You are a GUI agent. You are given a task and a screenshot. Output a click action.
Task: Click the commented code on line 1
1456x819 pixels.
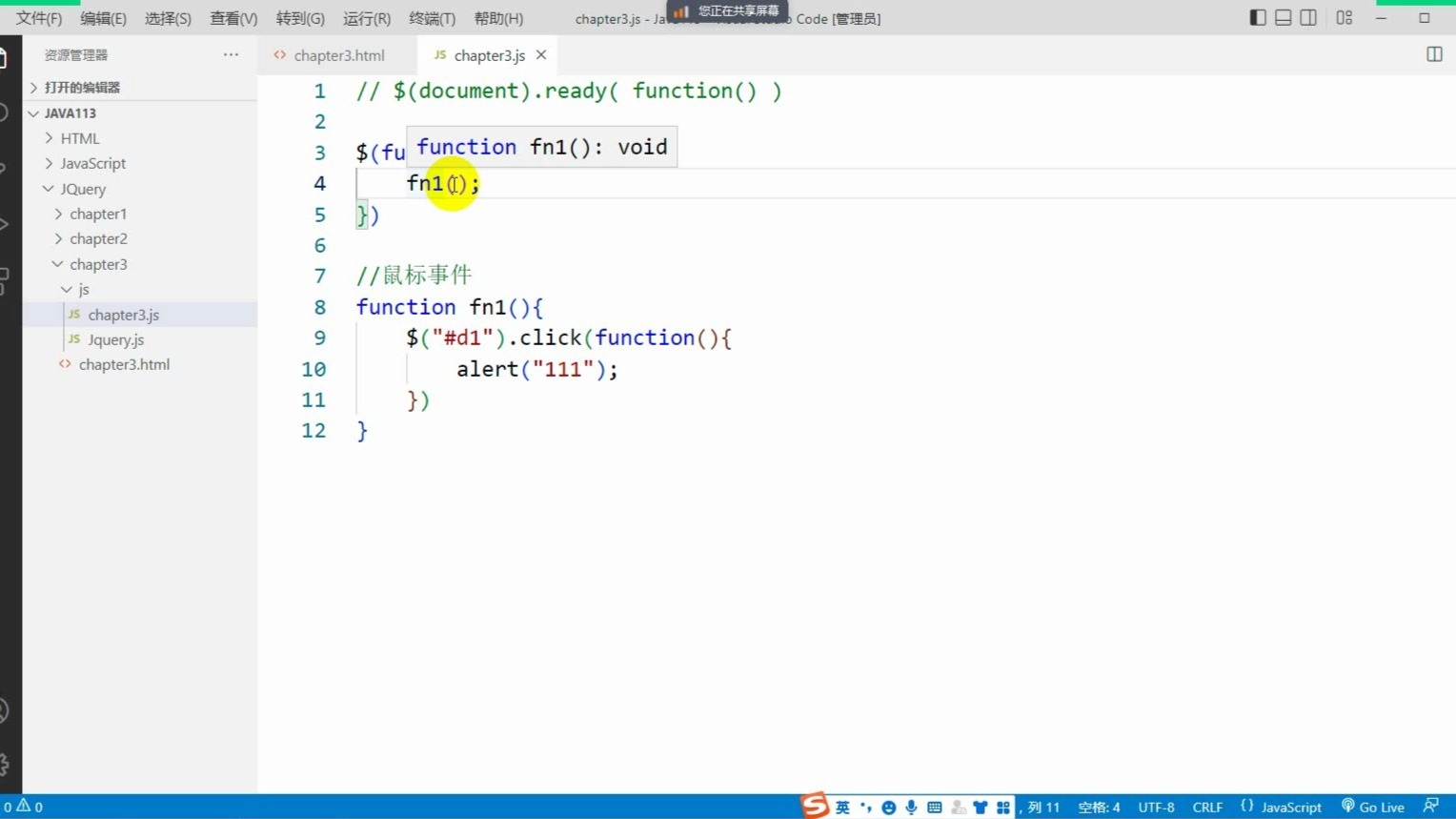point(569,92)
